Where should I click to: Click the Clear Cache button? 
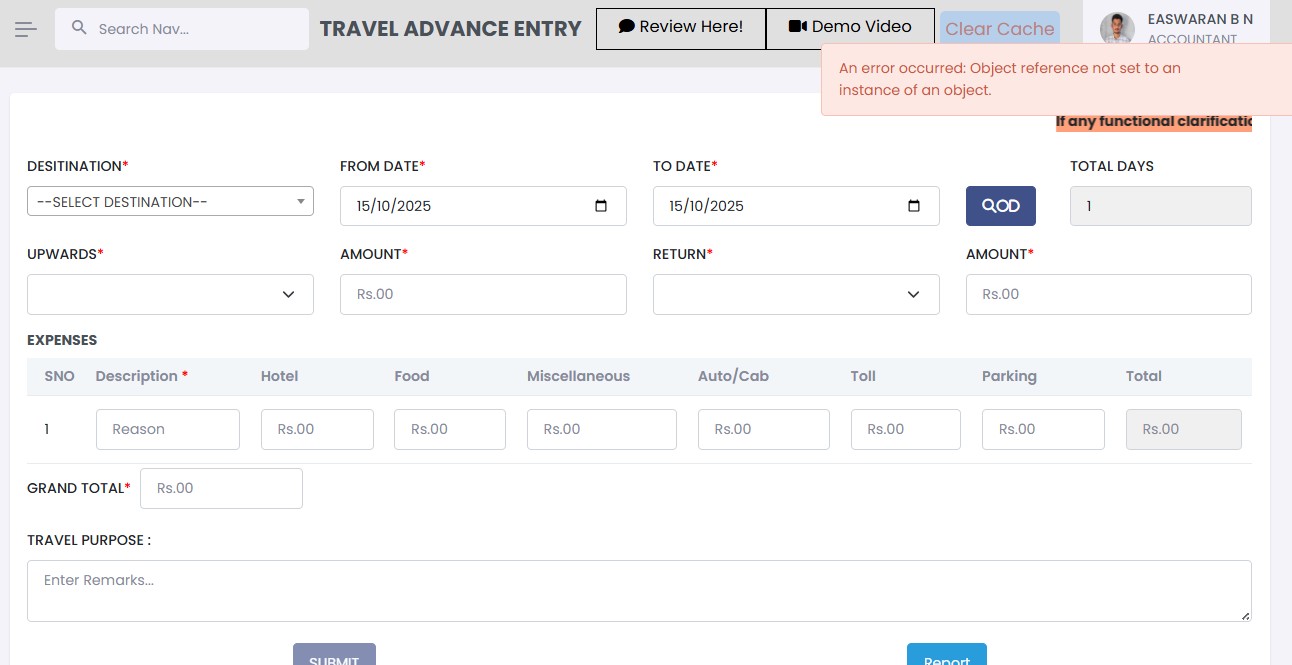[999, 29]
